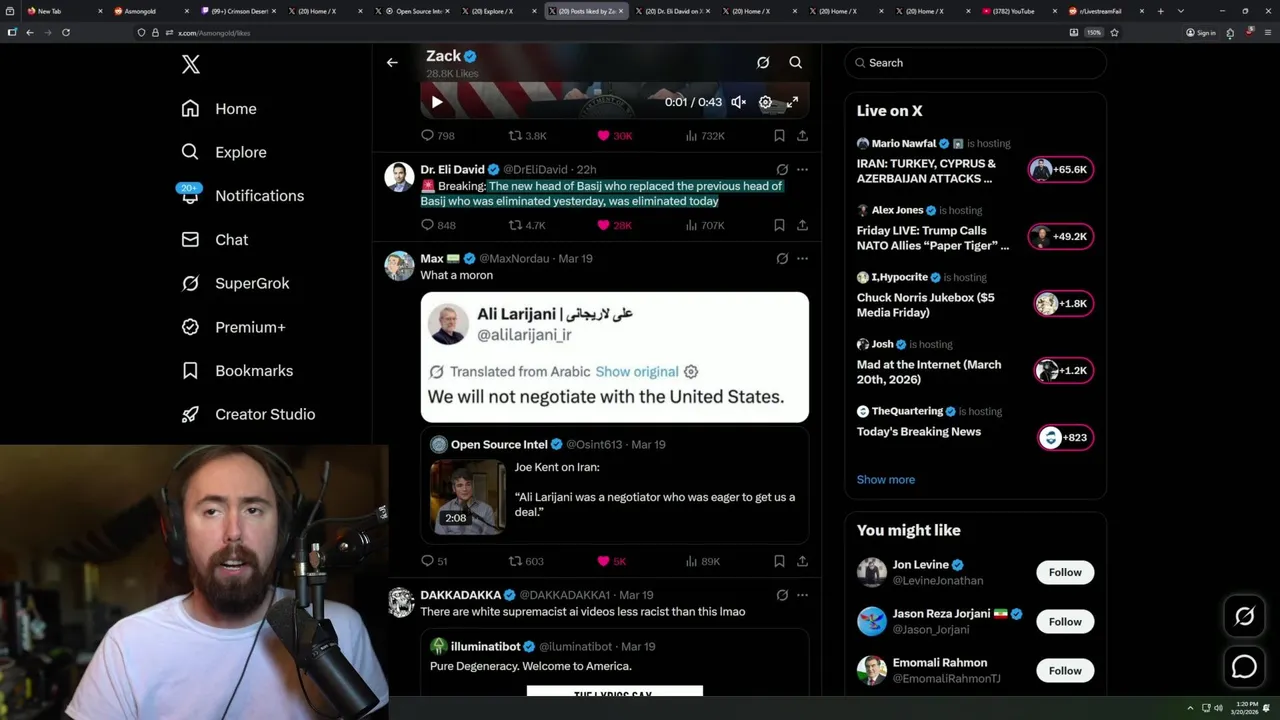The width and height of the screenshot is (1280, 720).
Task: Reply to Dr. Eli David post (848)
Action: pyautogui.click(x=438, y=226)
